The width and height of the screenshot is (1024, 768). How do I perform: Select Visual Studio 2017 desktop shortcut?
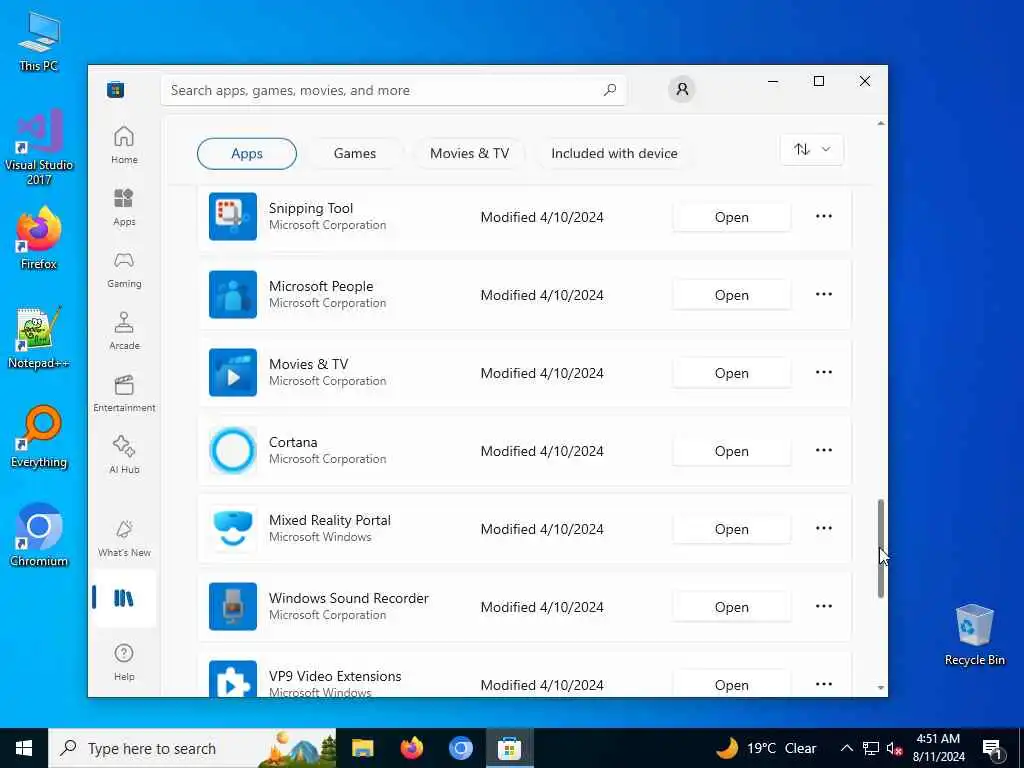click(39, 147)
